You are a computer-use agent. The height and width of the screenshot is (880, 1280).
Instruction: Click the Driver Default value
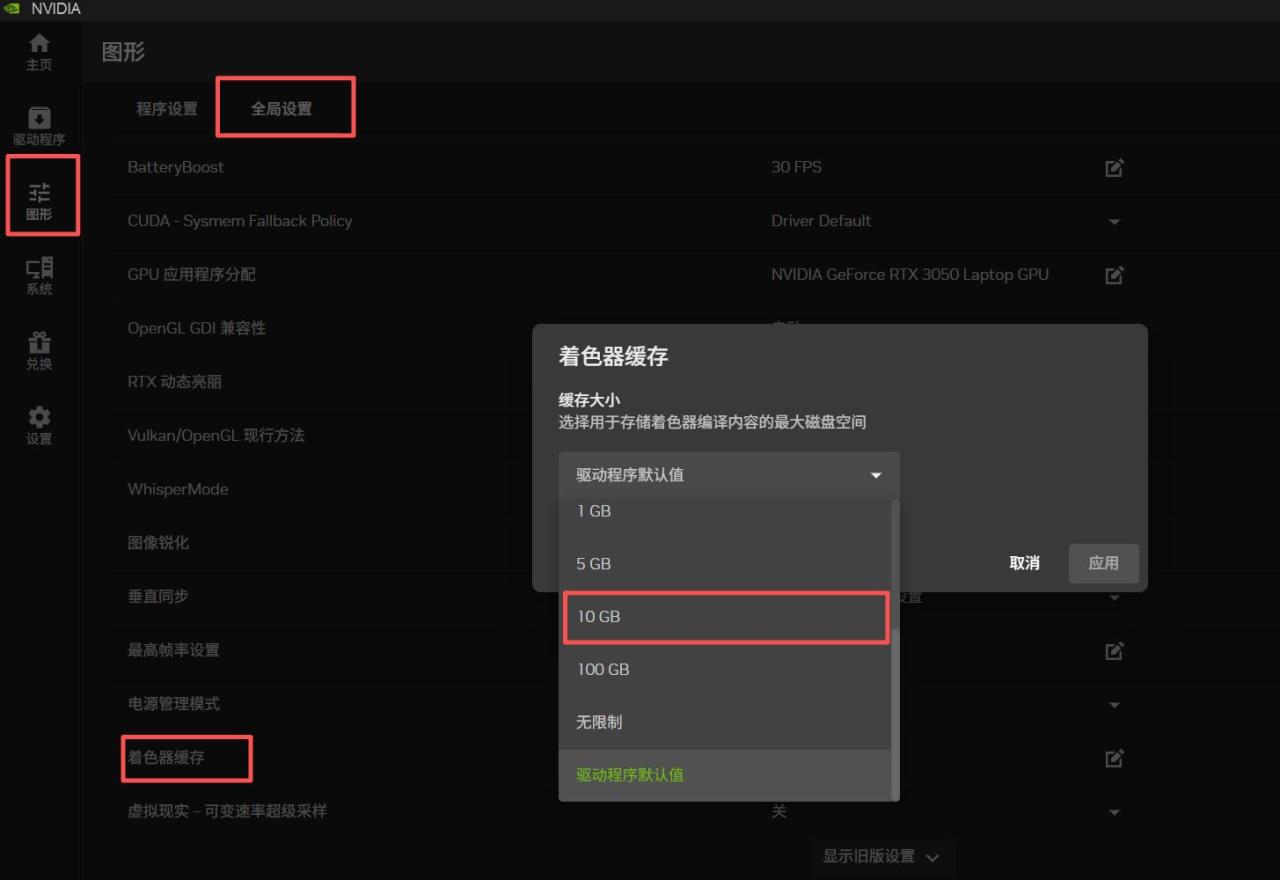coord(821,221)
